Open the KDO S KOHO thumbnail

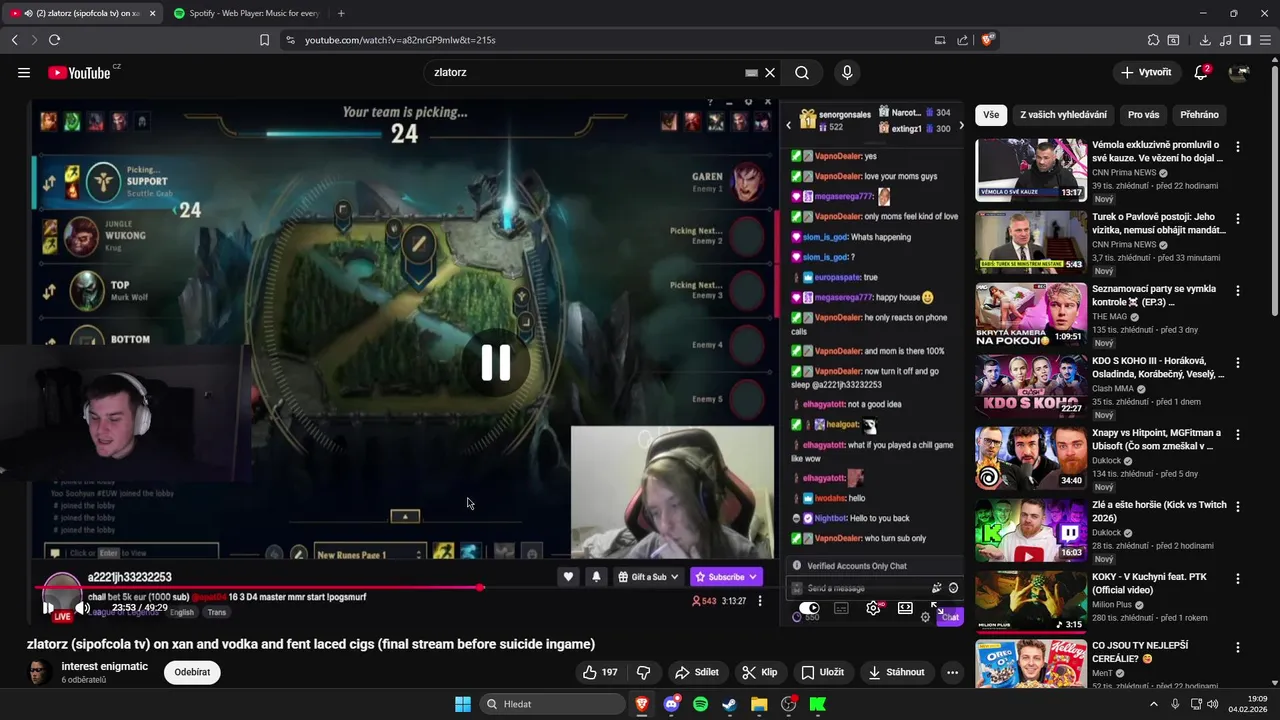point(1031,386)
